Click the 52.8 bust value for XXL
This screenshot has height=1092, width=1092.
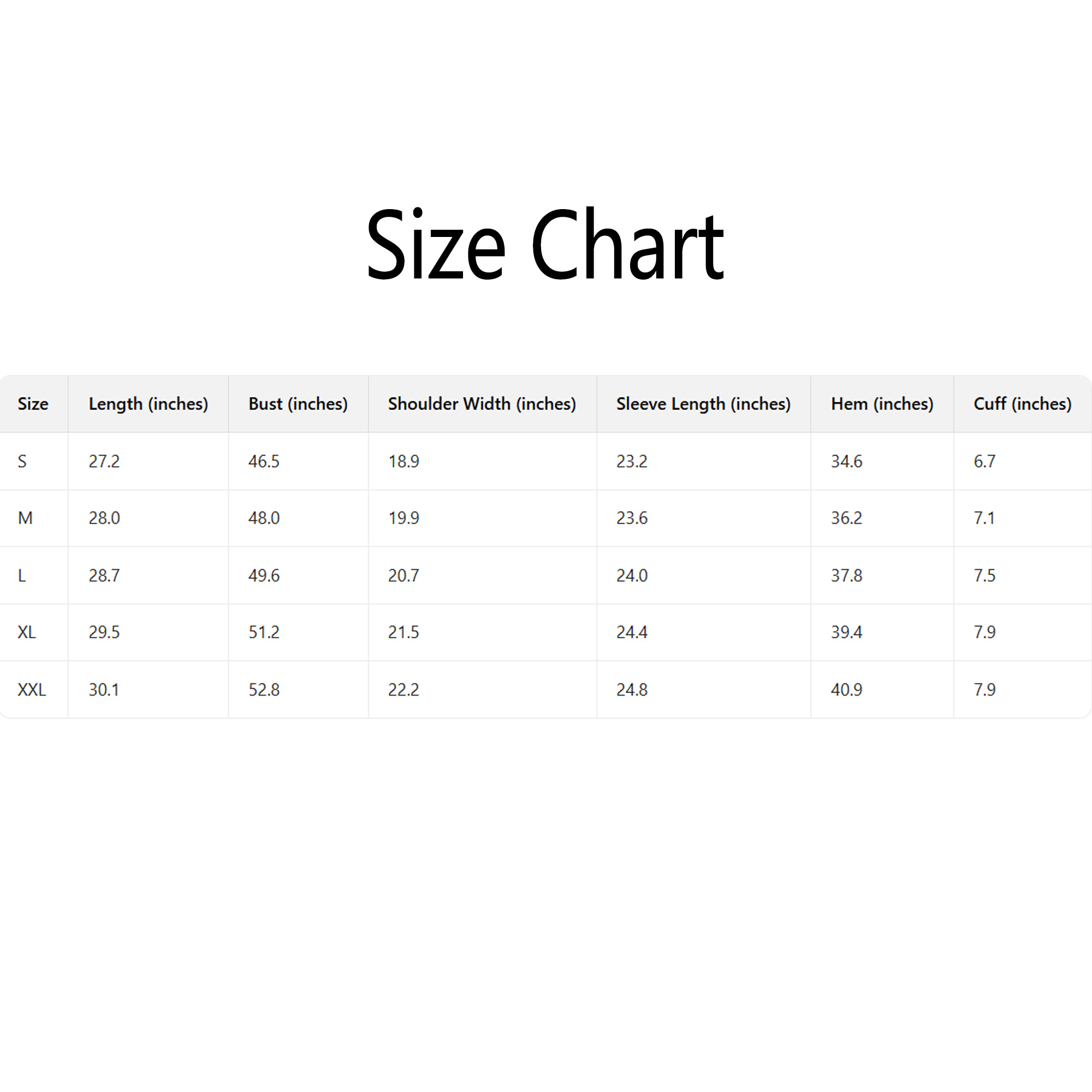264,690
